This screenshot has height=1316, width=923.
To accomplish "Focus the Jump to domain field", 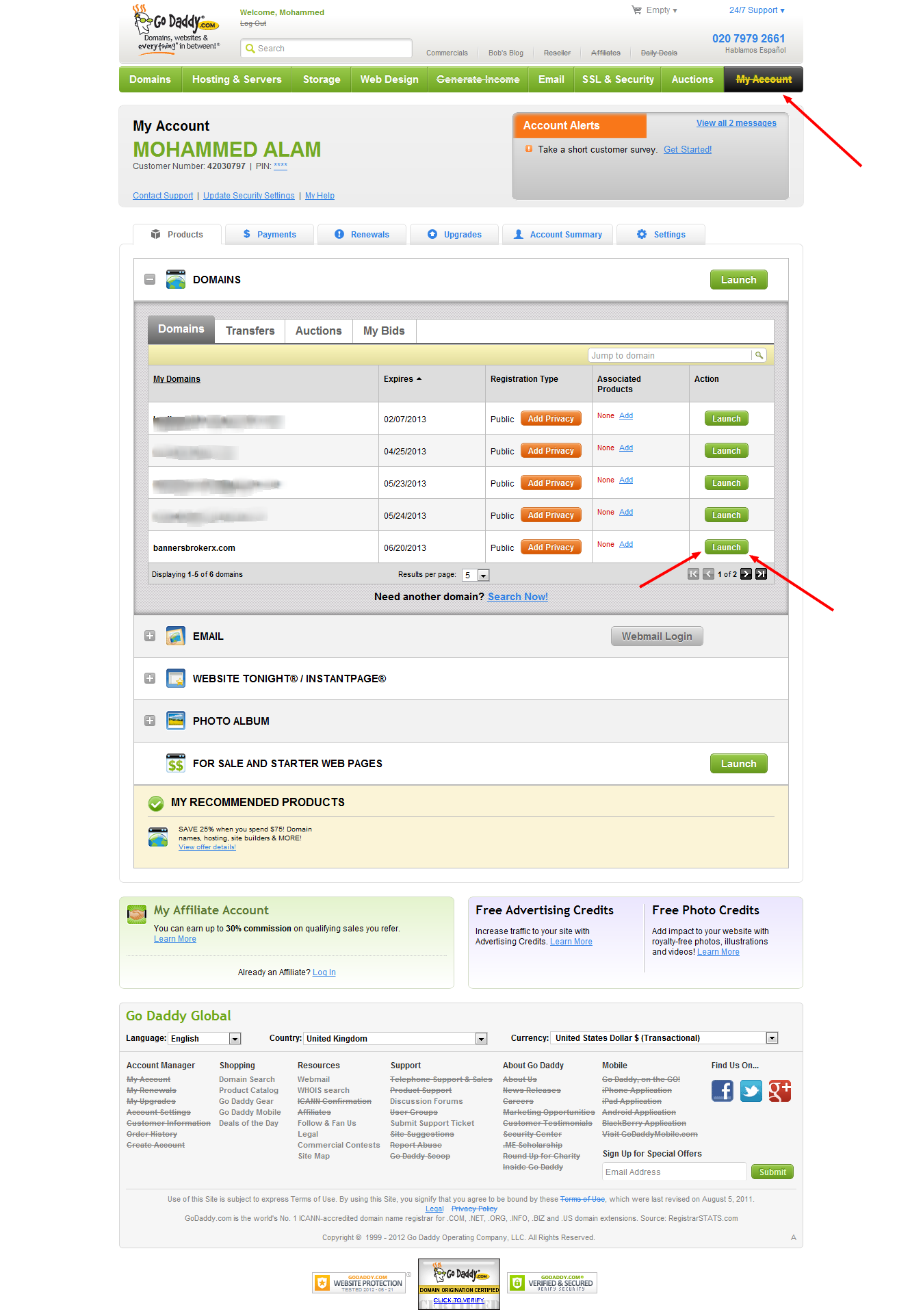I will pos(671,355).
